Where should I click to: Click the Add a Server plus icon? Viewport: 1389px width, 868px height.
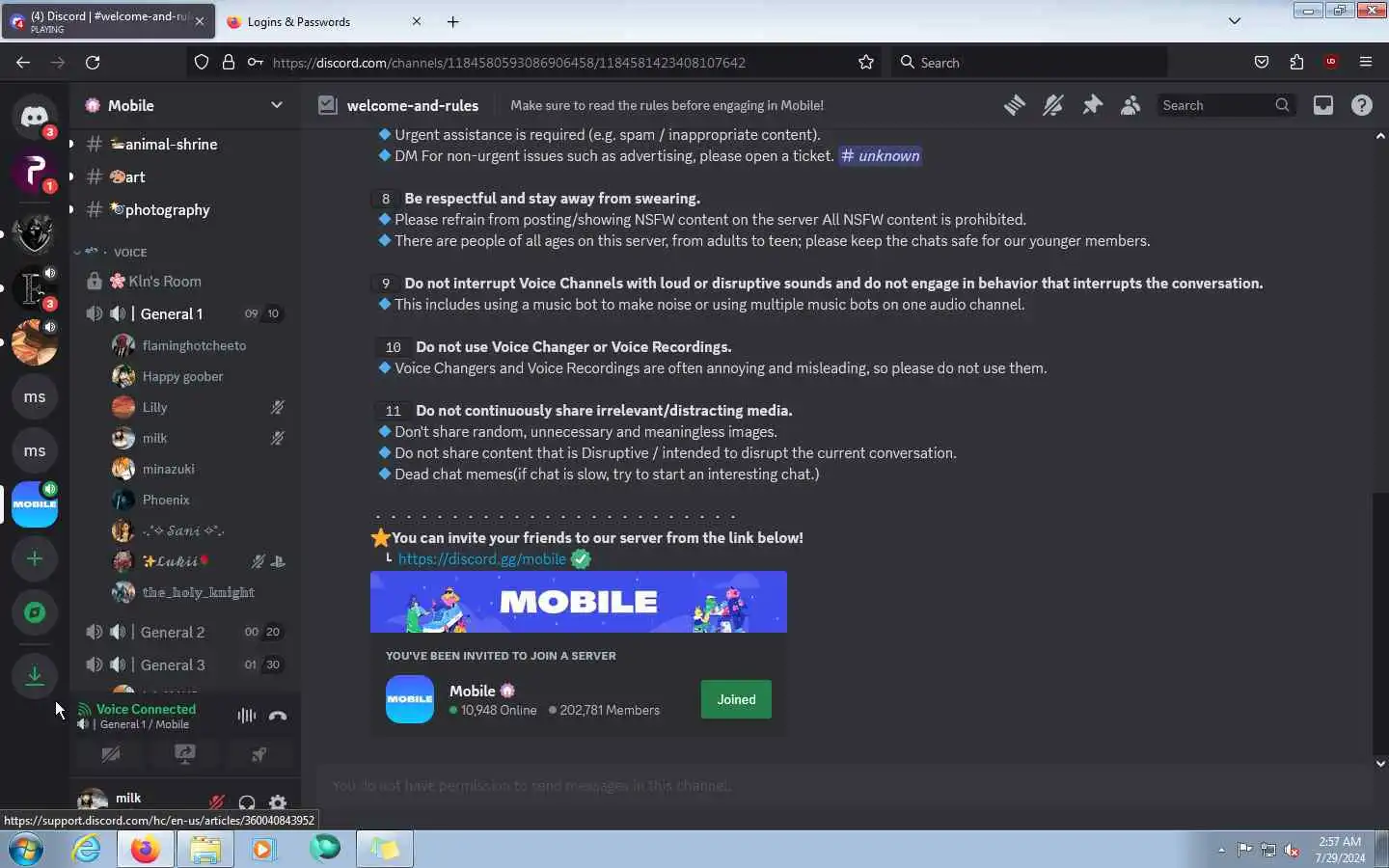(x=35, y=558)
